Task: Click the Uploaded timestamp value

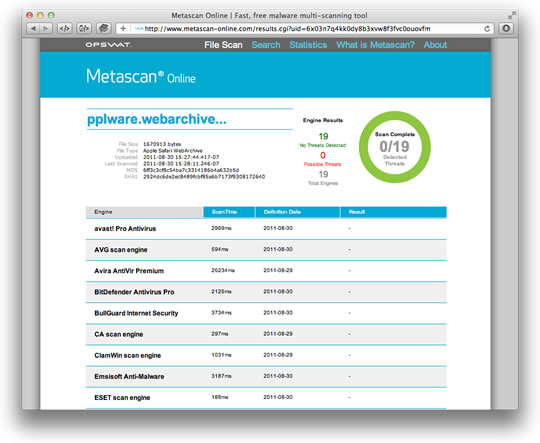Action: point(181,157)
